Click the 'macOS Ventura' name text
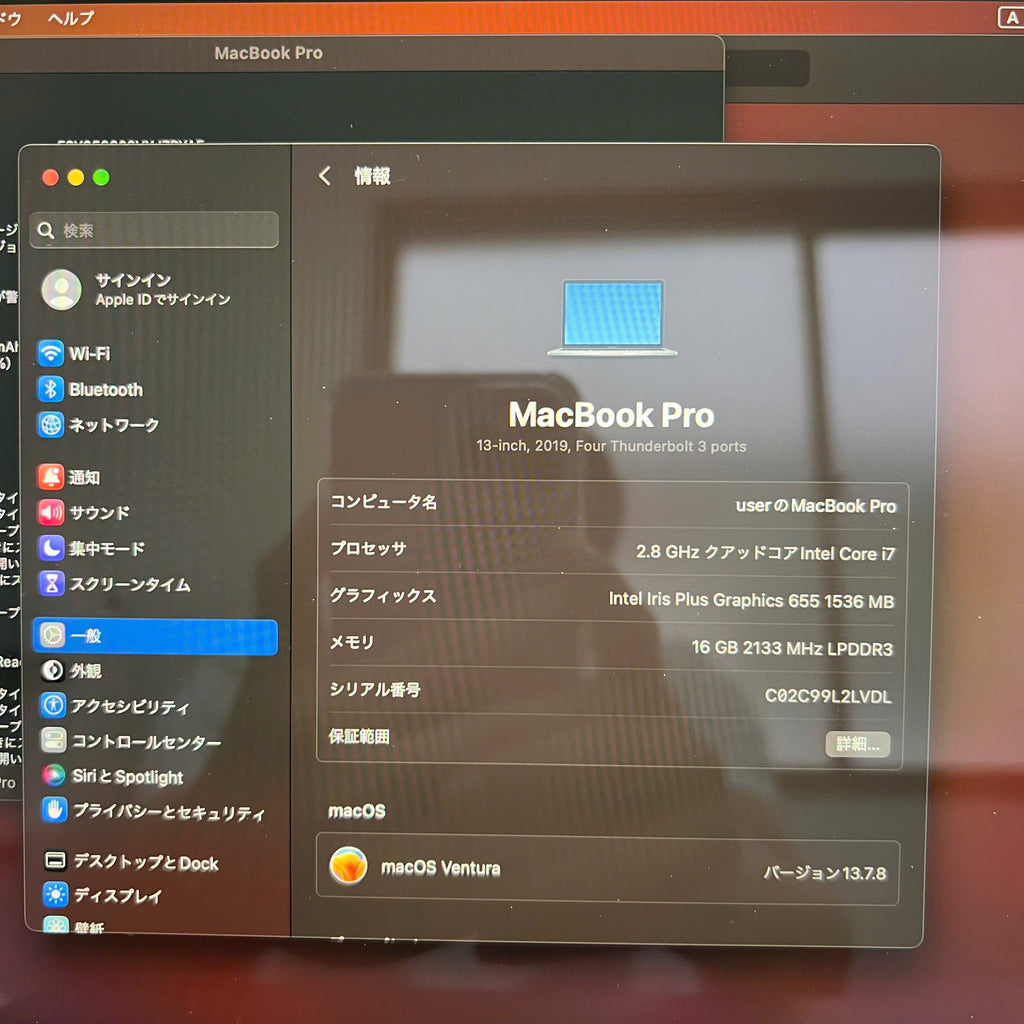The image size is (1024, 1024). pos(441,868)
